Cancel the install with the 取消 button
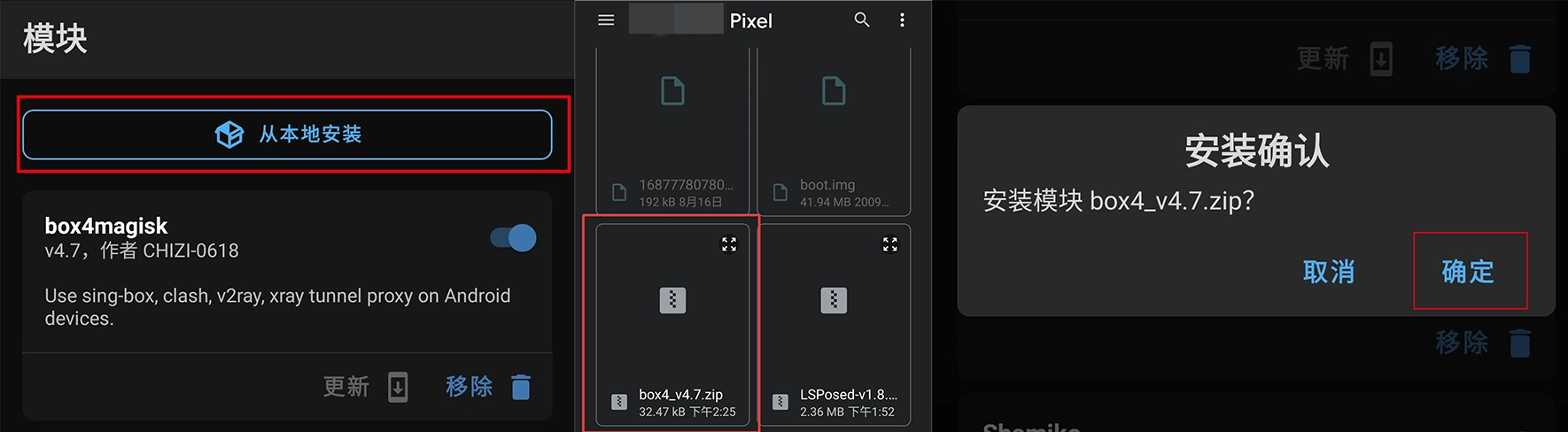 (x=1329, y=272)
